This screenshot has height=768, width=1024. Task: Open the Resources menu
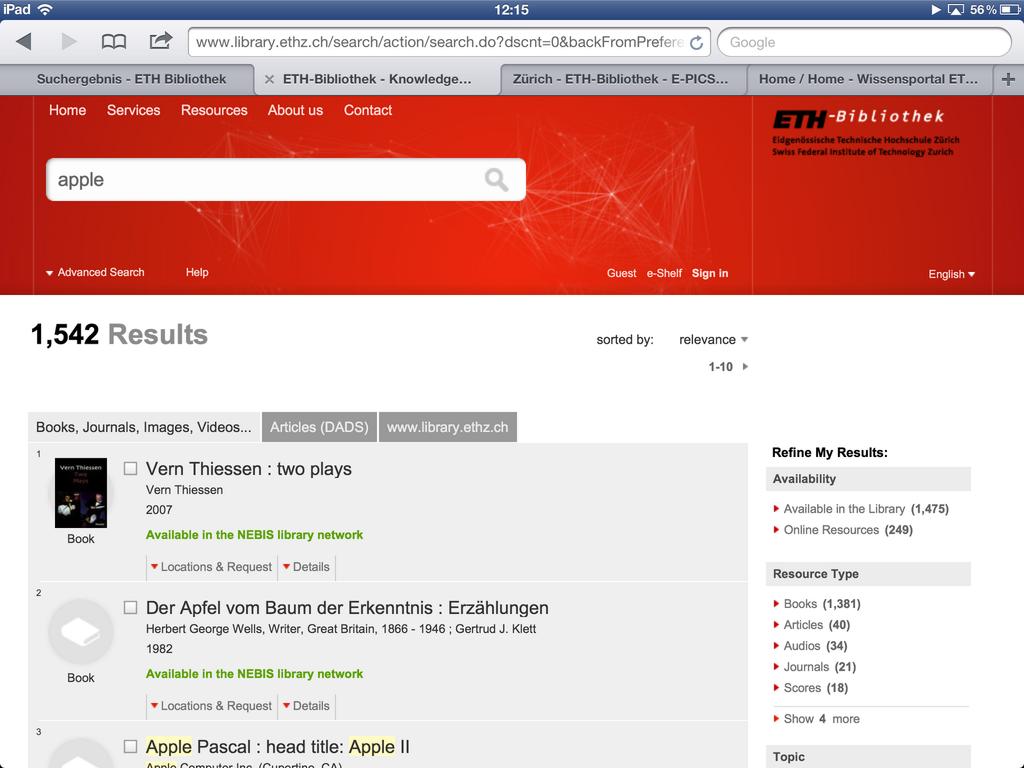[x=214, y=110]
